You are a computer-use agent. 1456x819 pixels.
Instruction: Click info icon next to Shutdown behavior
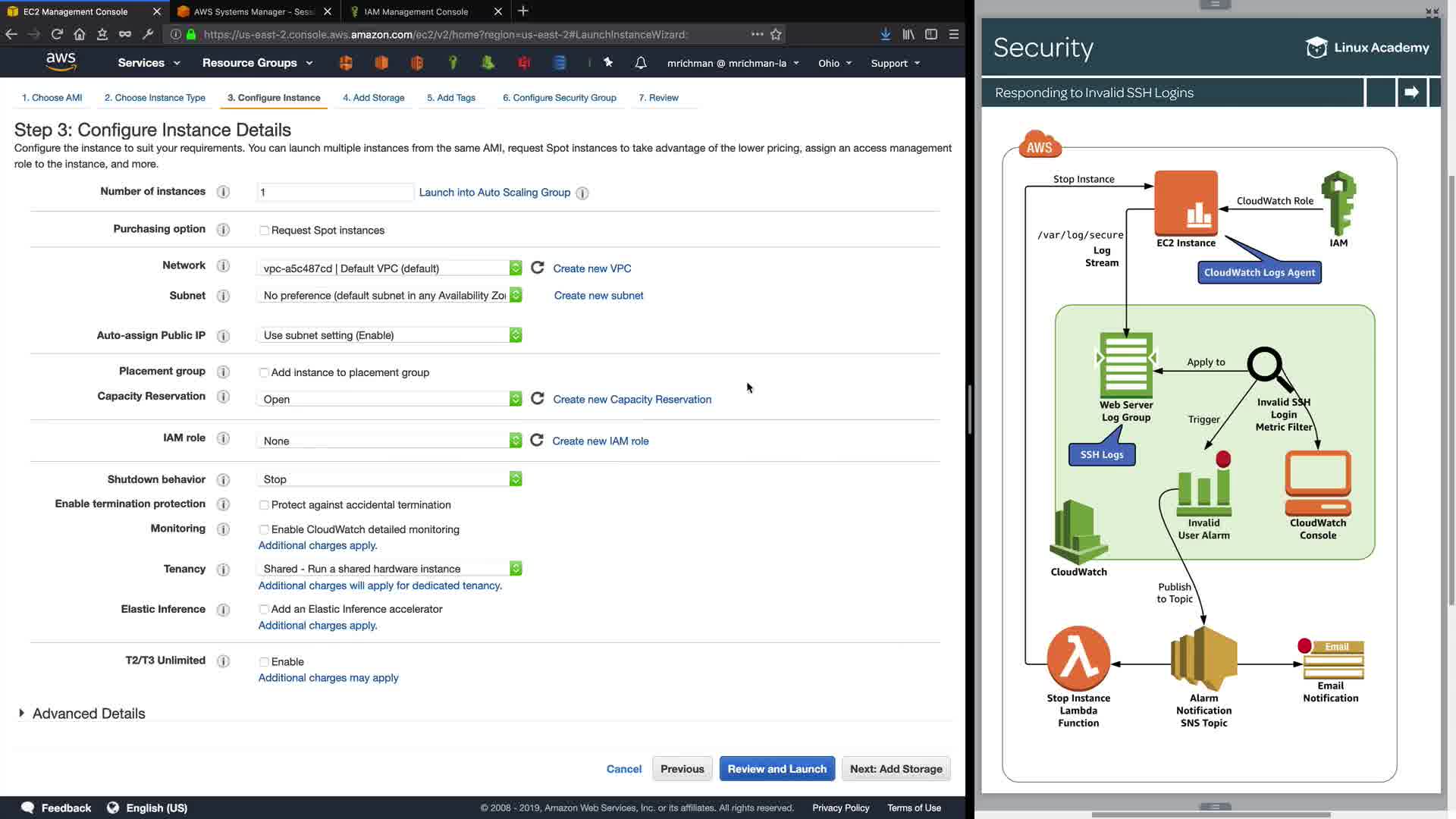tap(223, 479)
